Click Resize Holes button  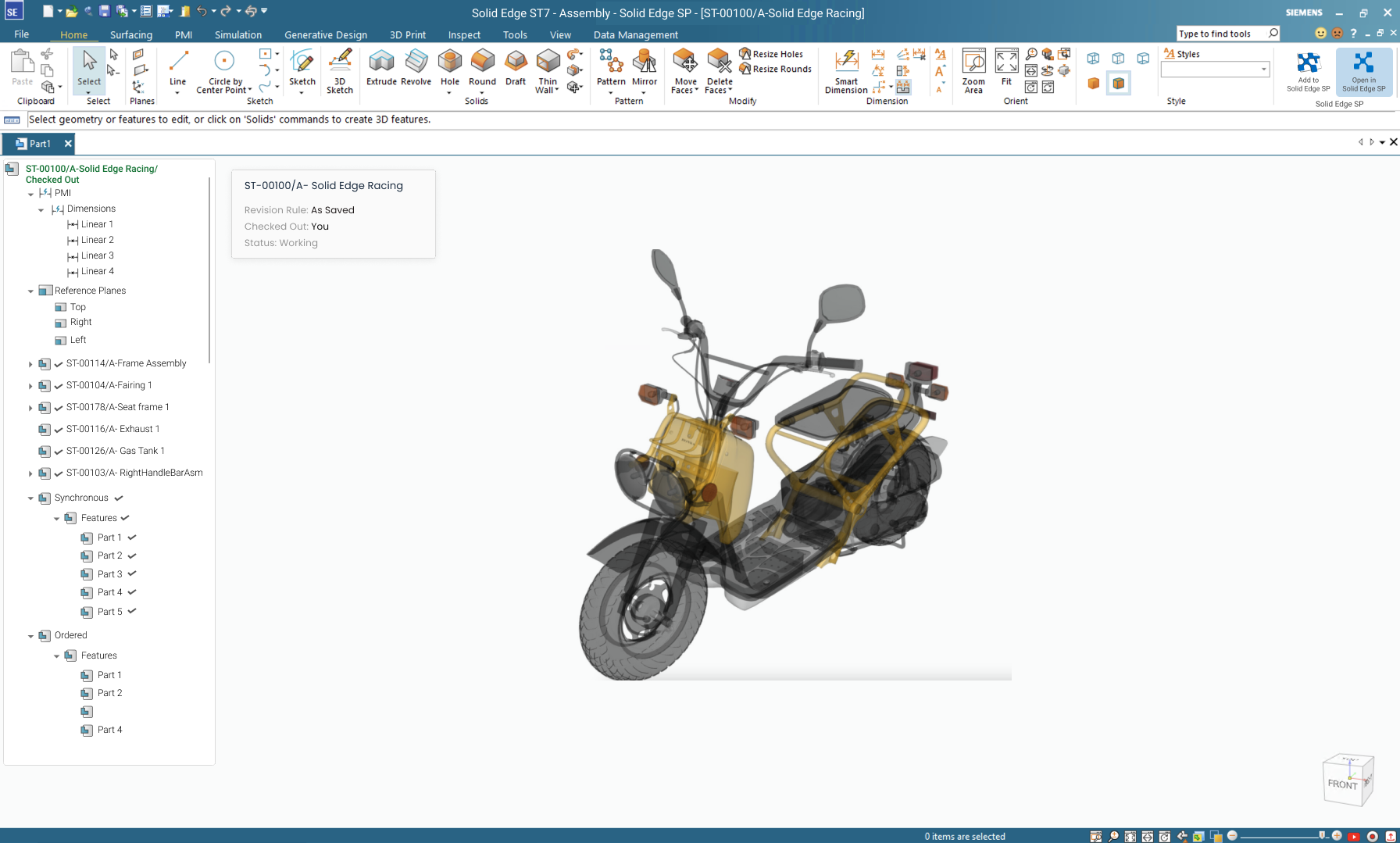point(771,54)
